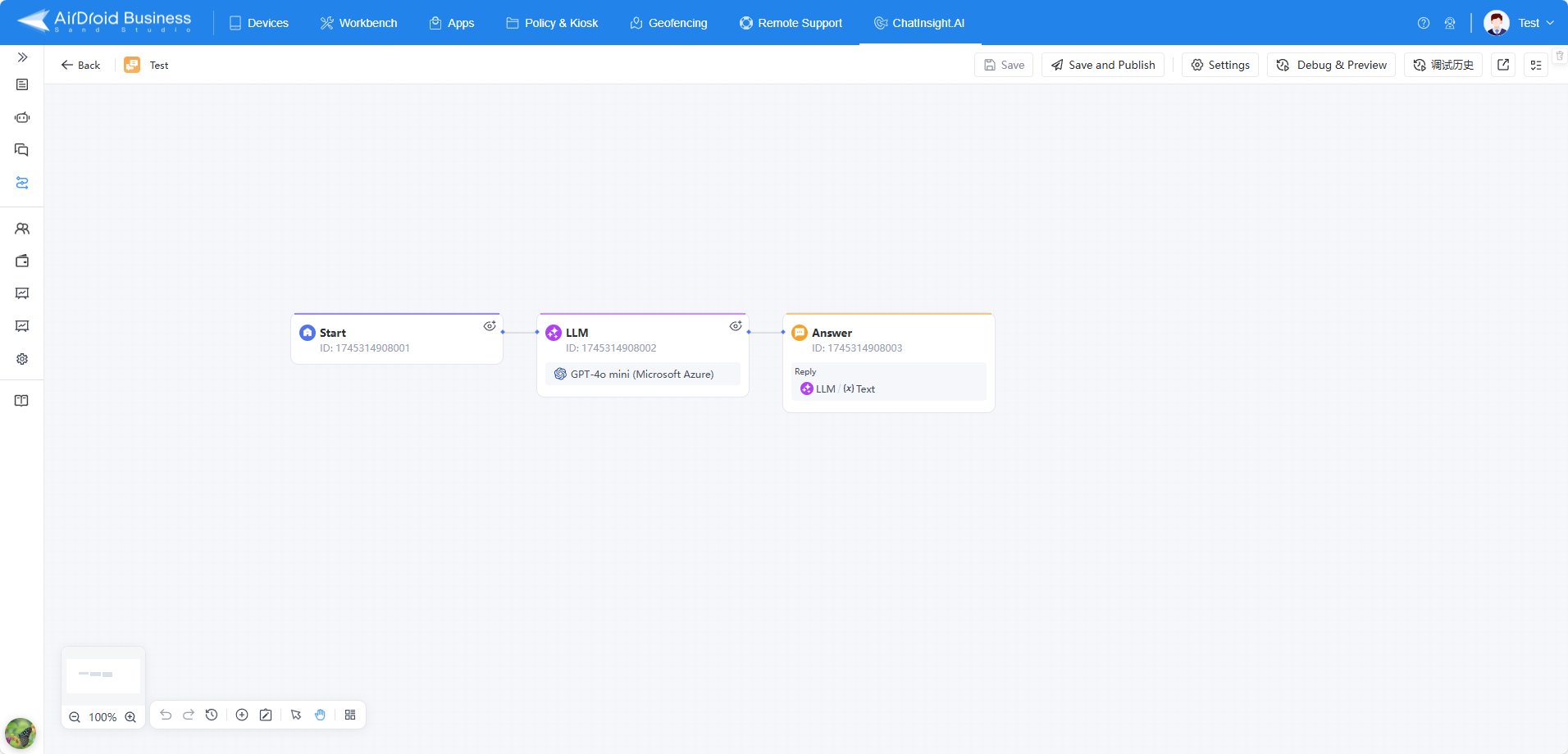Click the canvas minimap thumbnail
Image resolution: width=1568 pixels, height=754 pixels.
point(103,675)
